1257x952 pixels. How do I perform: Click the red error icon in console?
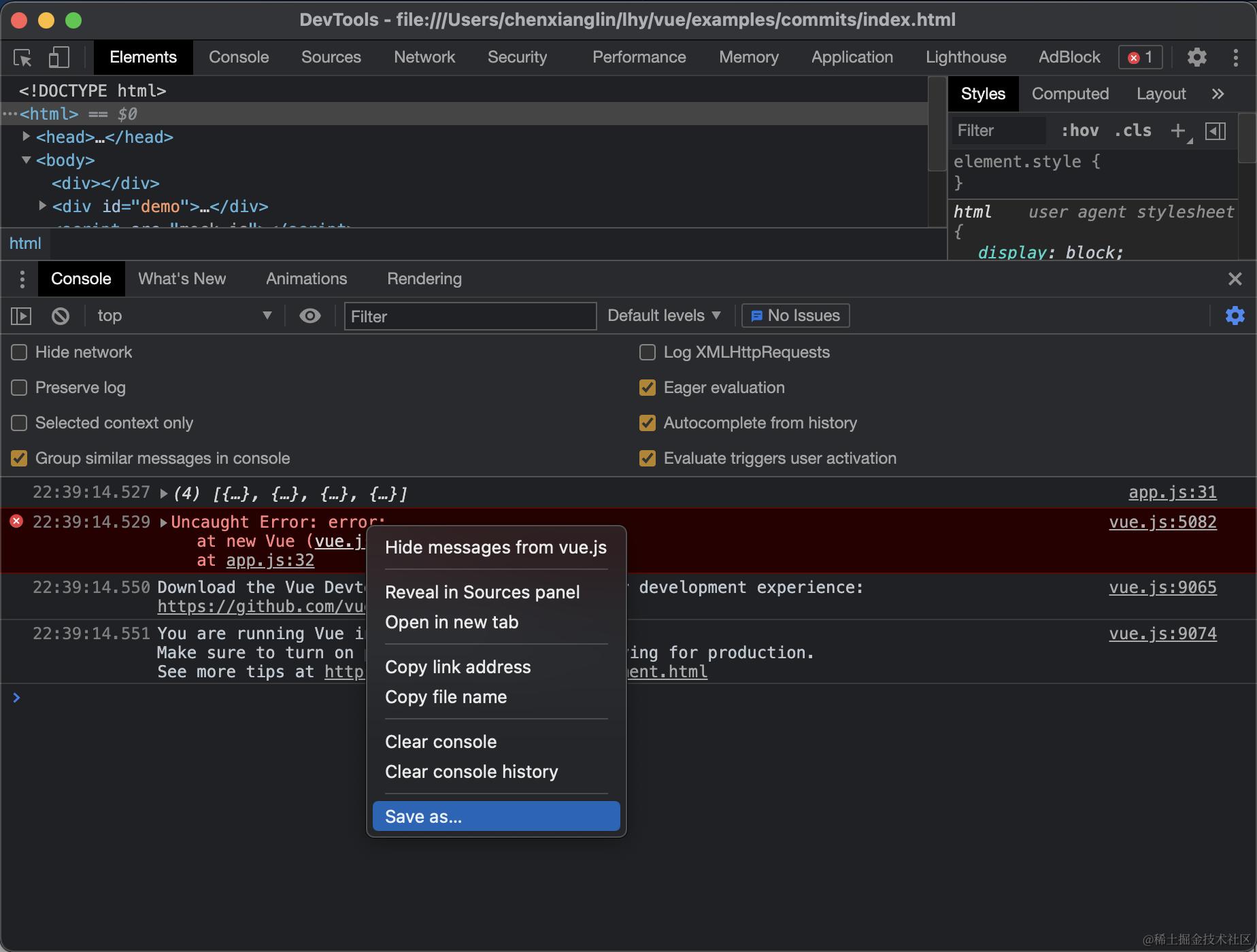click(16, 522)
